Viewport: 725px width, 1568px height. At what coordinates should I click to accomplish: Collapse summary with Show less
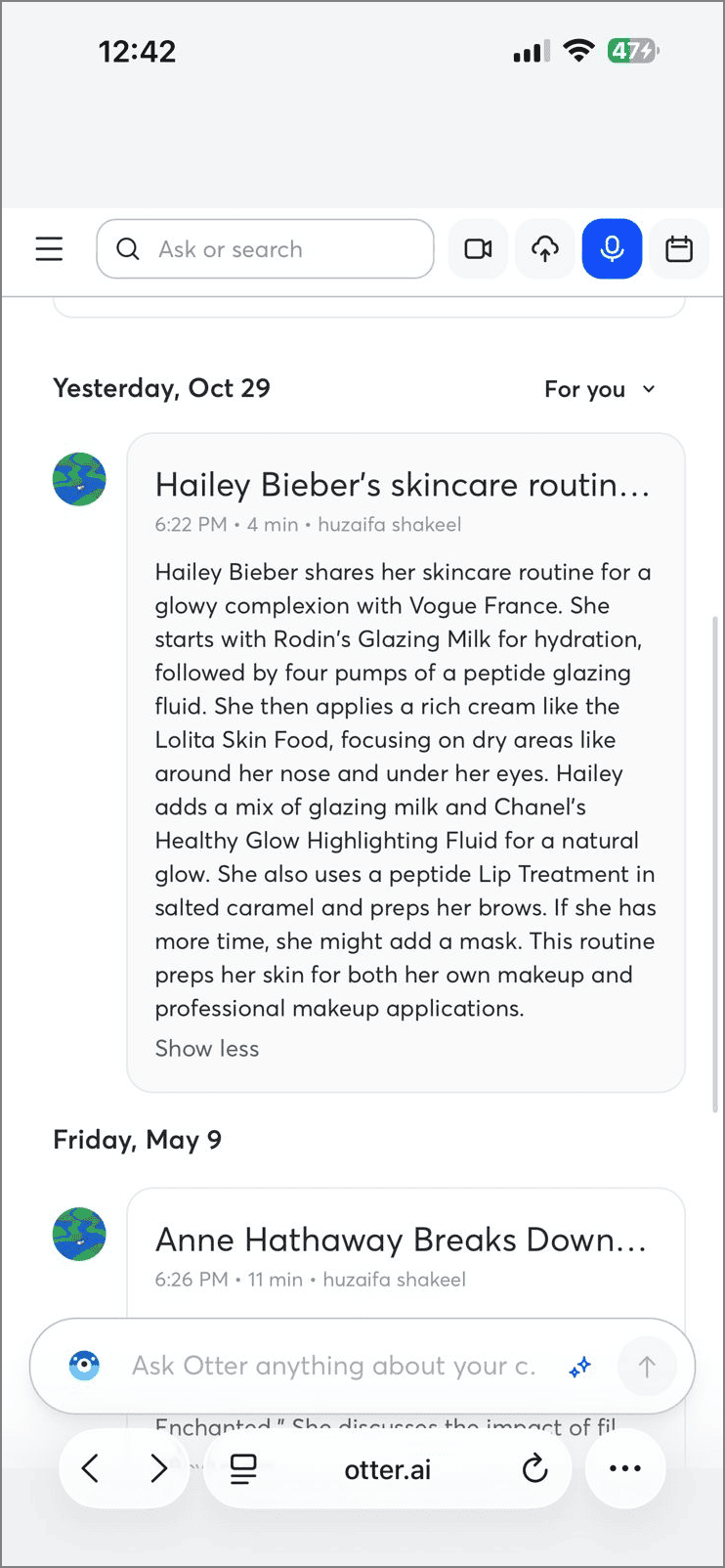(x=207, y=1049)
